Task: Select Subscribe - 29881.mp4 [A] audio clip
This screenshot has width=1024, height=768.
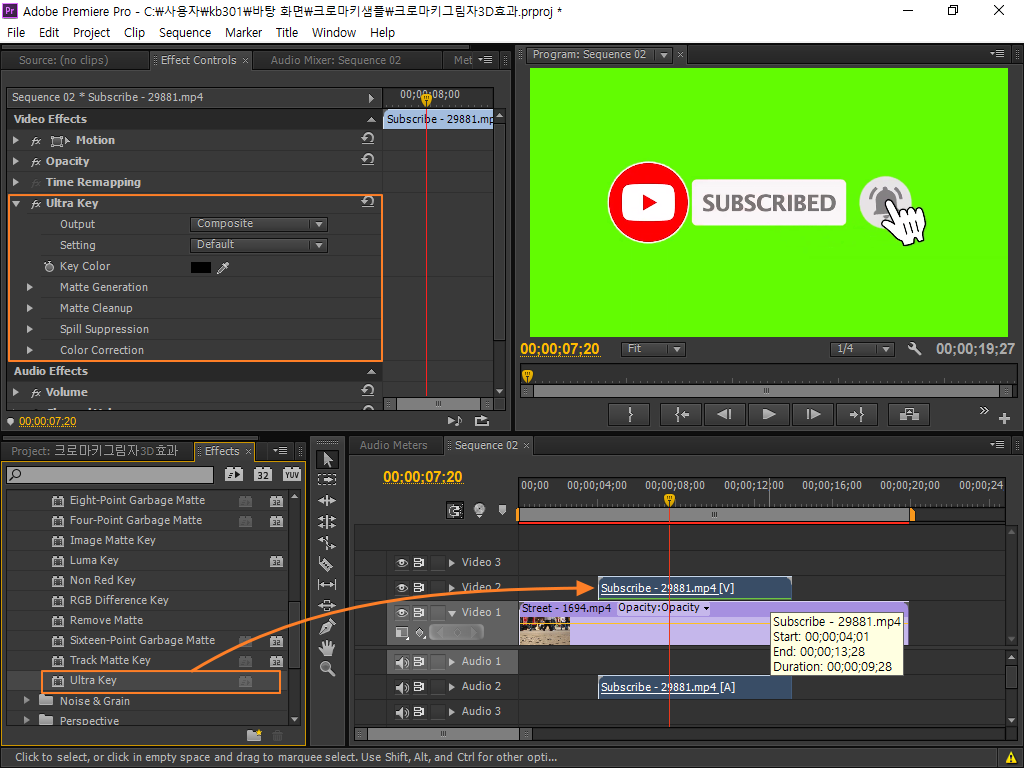Action: [x=695, y=687]
